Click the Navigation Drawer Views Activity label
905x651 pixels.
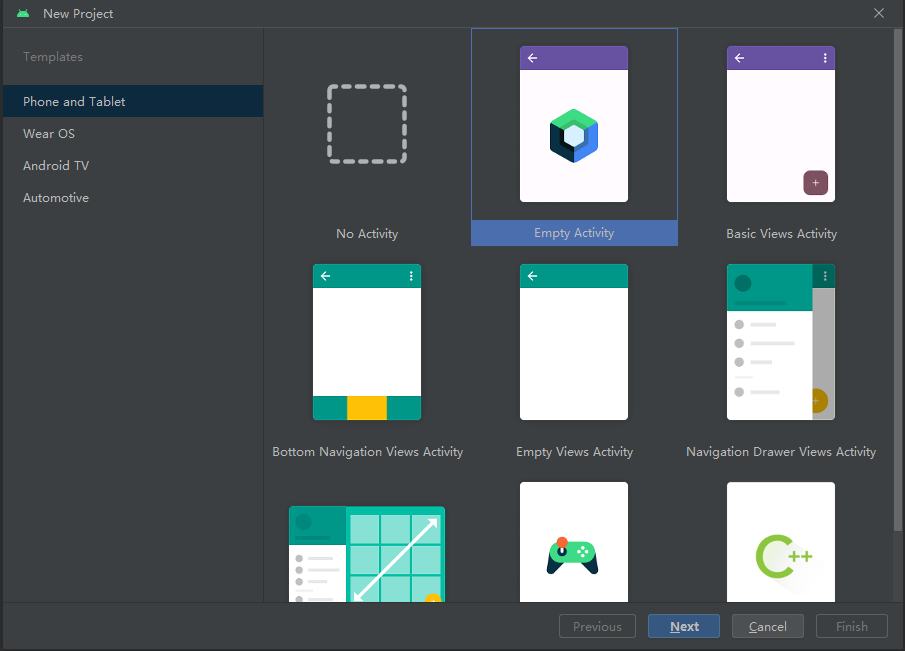(x=781, y=452)
